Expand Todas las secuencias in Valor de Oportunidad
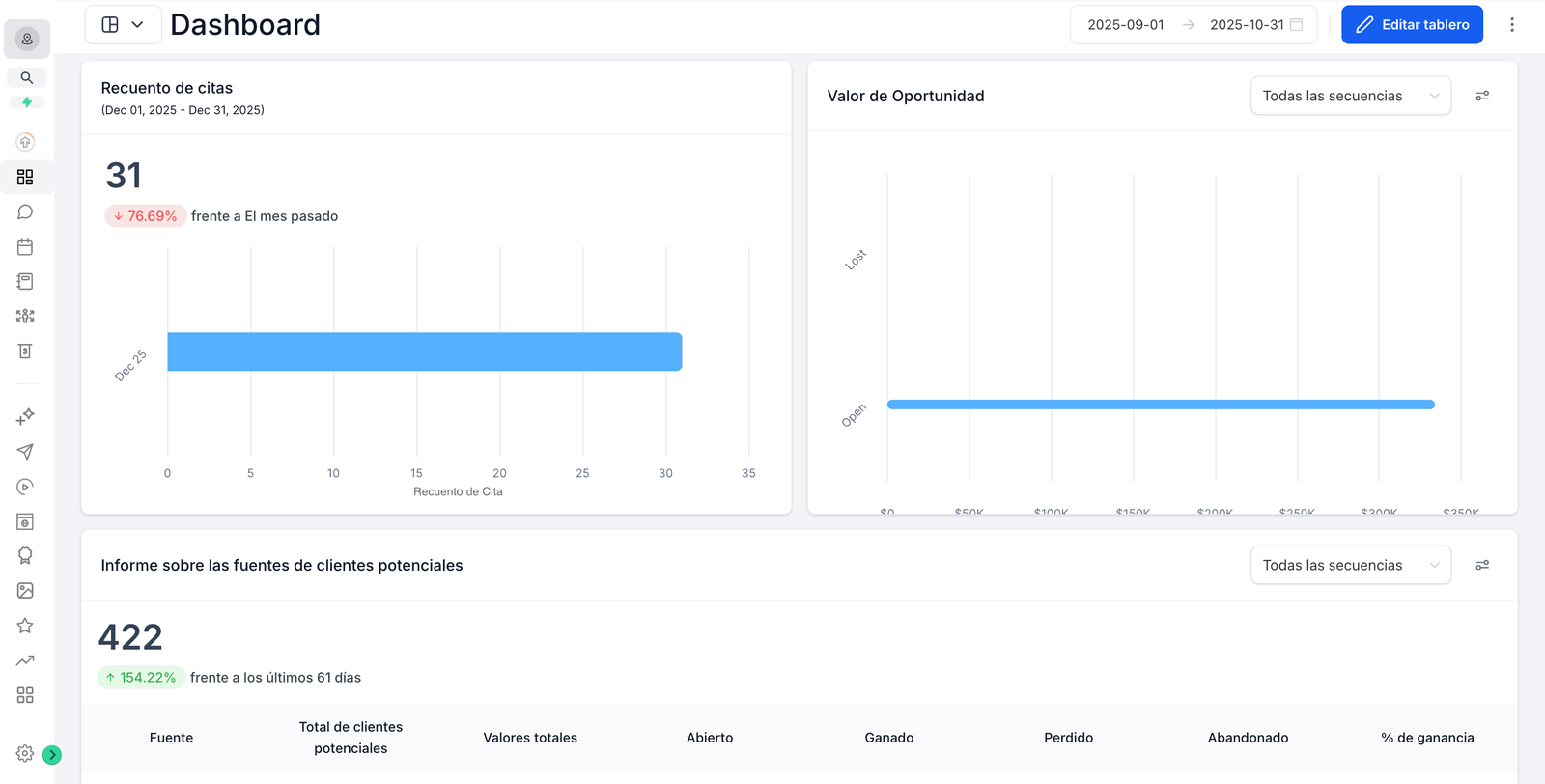Image resolution: width=1545 pixels, height=784 pixels. click(x=1350, y=96)
